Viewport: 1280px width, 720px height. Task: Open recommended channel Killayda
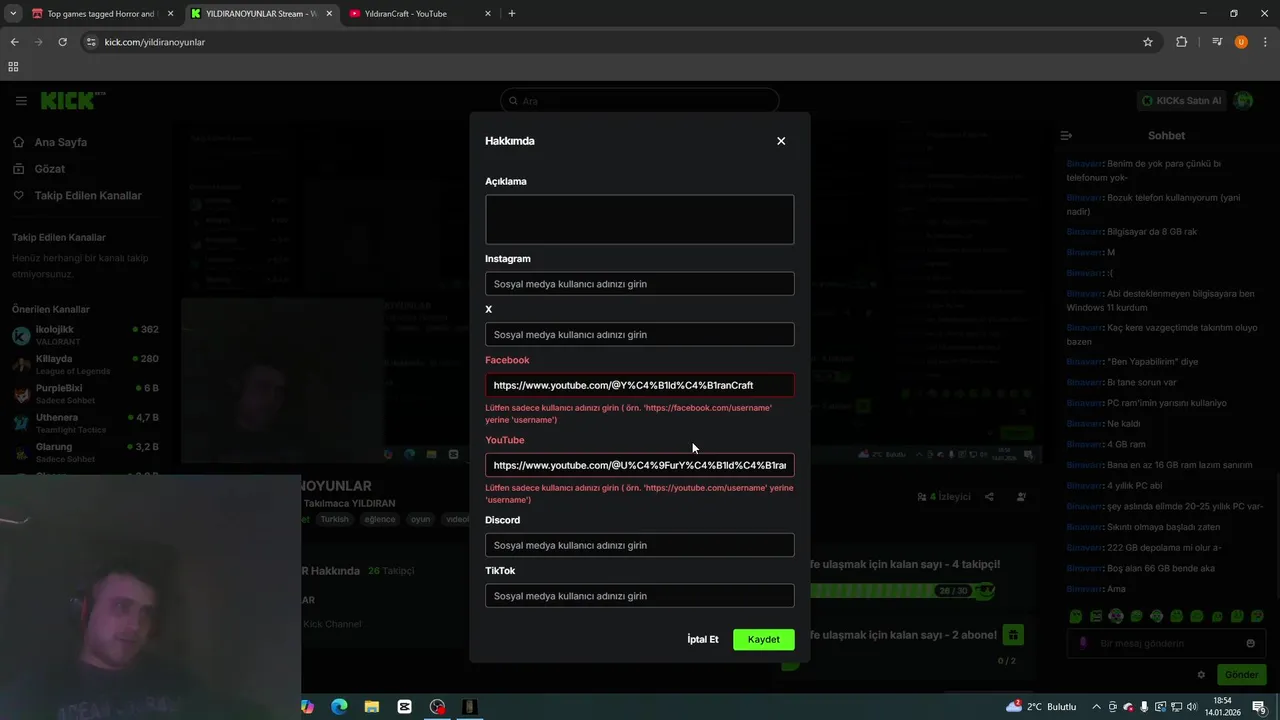point(85,364)
